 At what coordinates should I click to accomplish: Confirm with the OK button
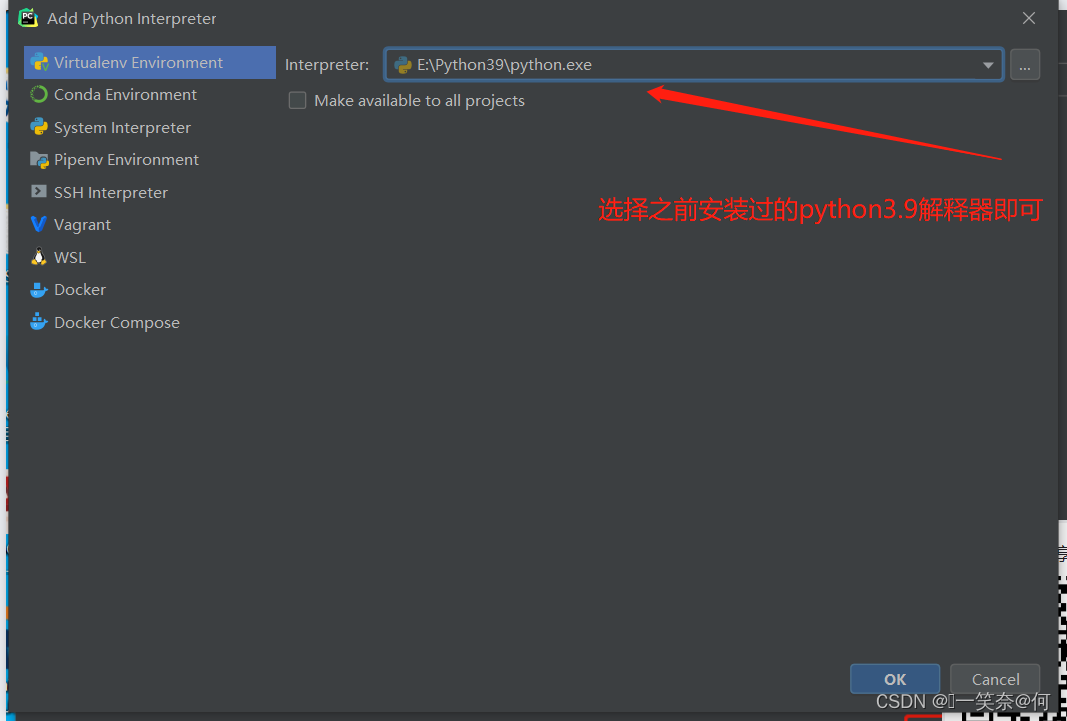(x=895, y=679)
